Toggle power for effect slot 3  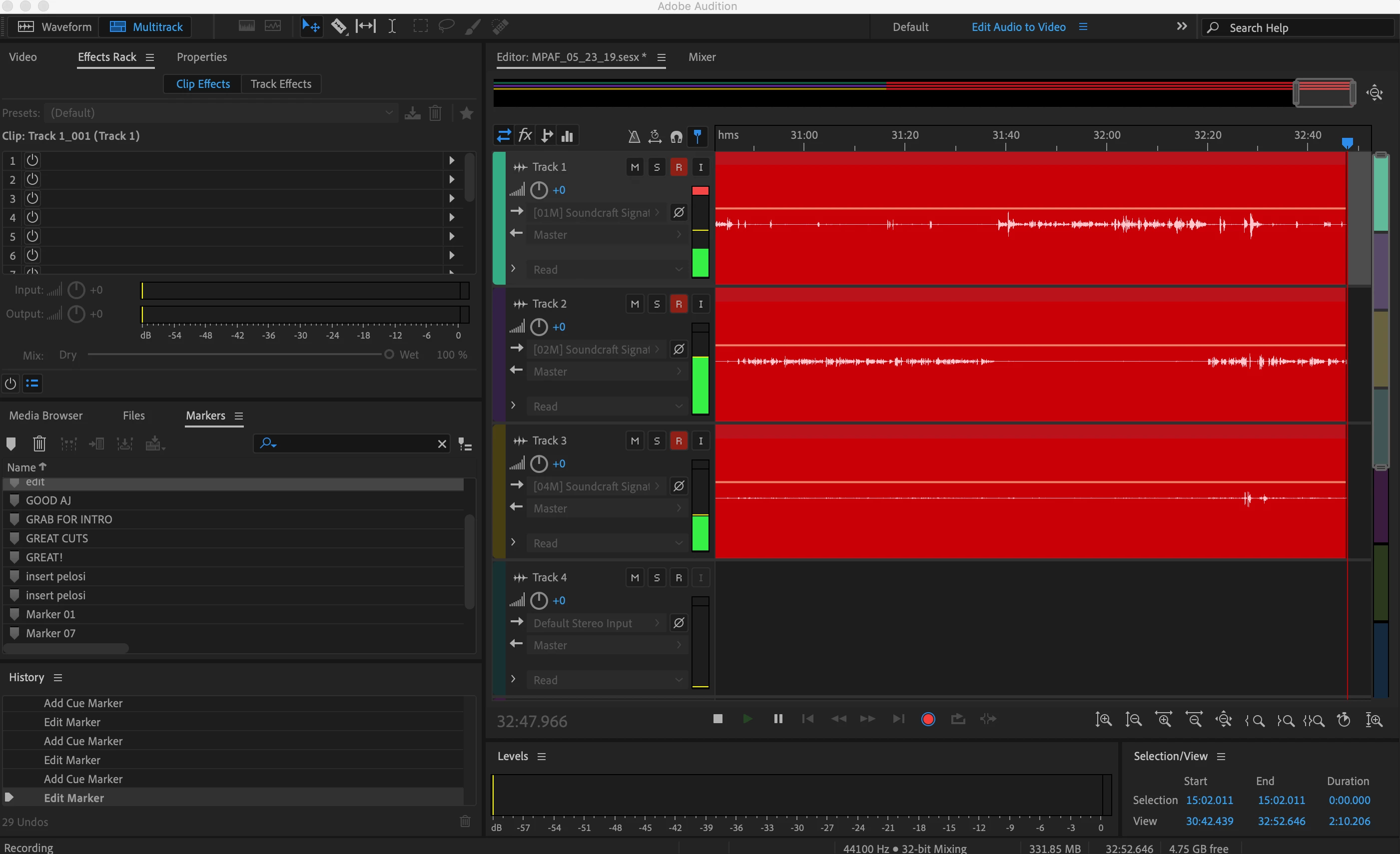pyautogui.click(x=32, y=198)
